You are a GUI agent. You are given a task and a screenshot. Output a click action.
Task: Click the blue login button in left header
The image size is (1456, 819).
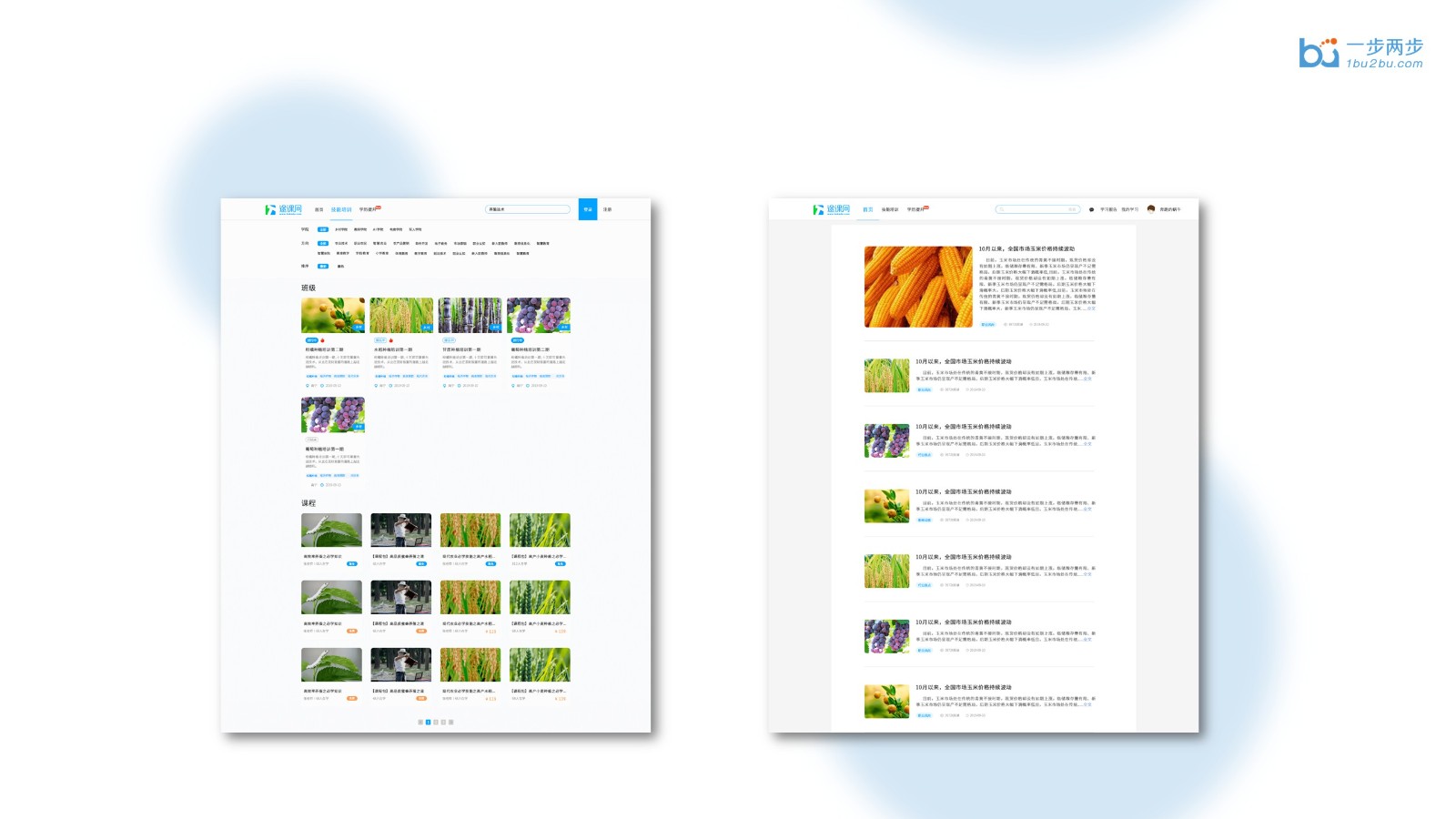tap(588, 209)
